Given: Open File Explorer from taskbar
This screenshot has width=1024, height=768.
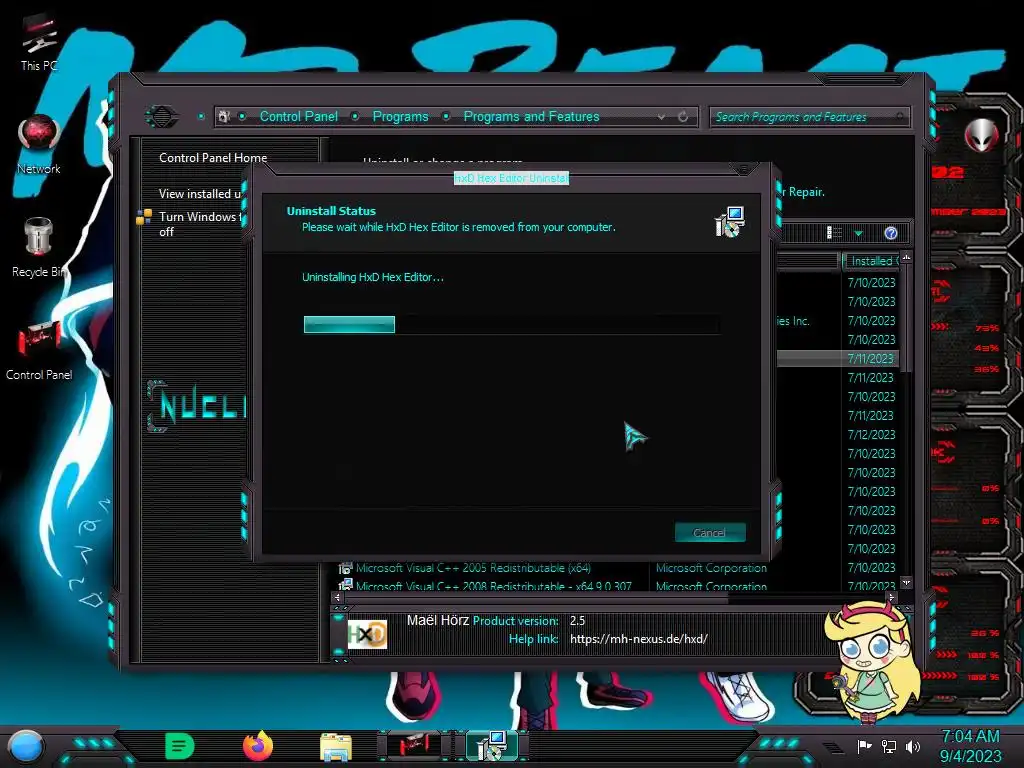Looking at the screenshot, I should coord(336,747).
